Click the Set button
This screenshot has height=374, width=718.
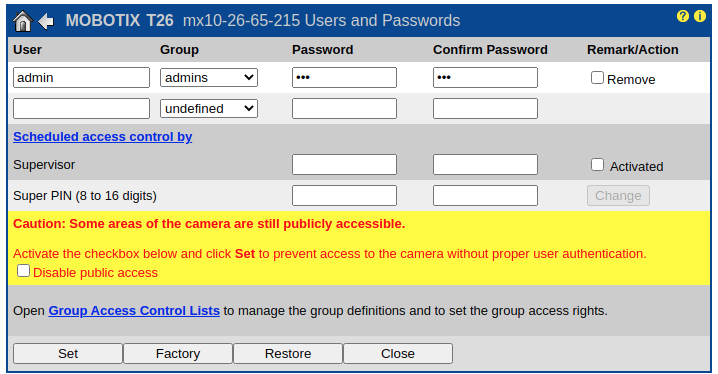(68, 354)
